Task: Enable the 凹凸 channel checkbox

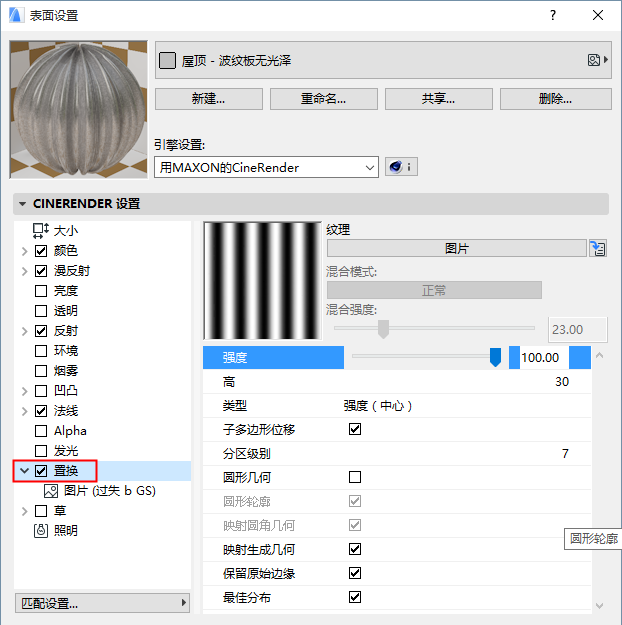Action: 41,391
